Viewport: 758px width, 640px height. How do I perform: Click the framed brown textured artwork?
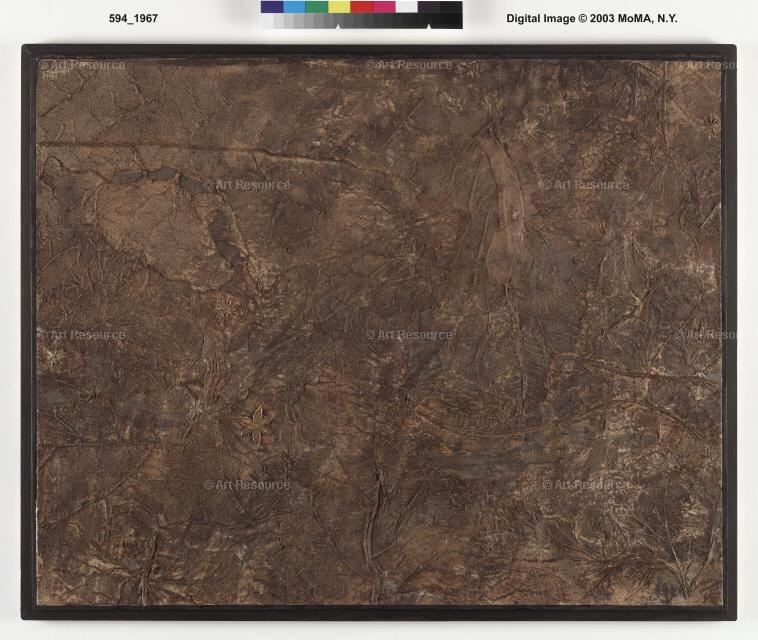pos(379,333)
